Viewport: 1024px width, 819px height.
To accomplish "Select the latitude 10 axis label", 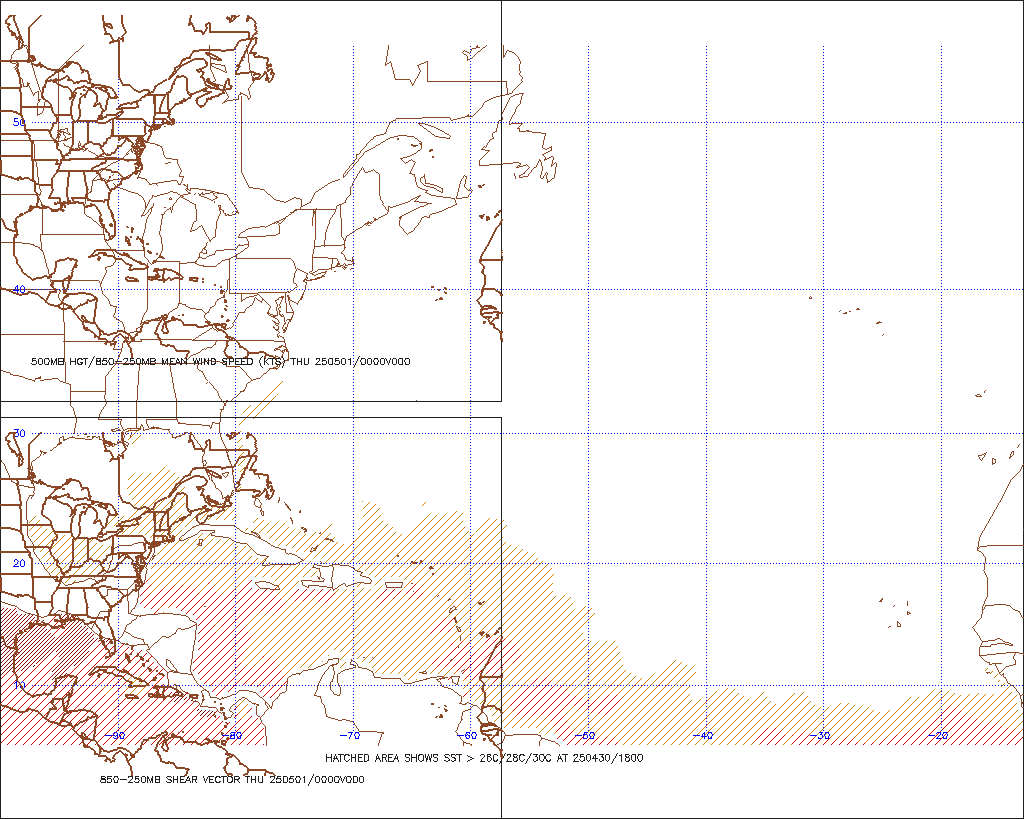I will pyautogui.click(x=19, y=685).
